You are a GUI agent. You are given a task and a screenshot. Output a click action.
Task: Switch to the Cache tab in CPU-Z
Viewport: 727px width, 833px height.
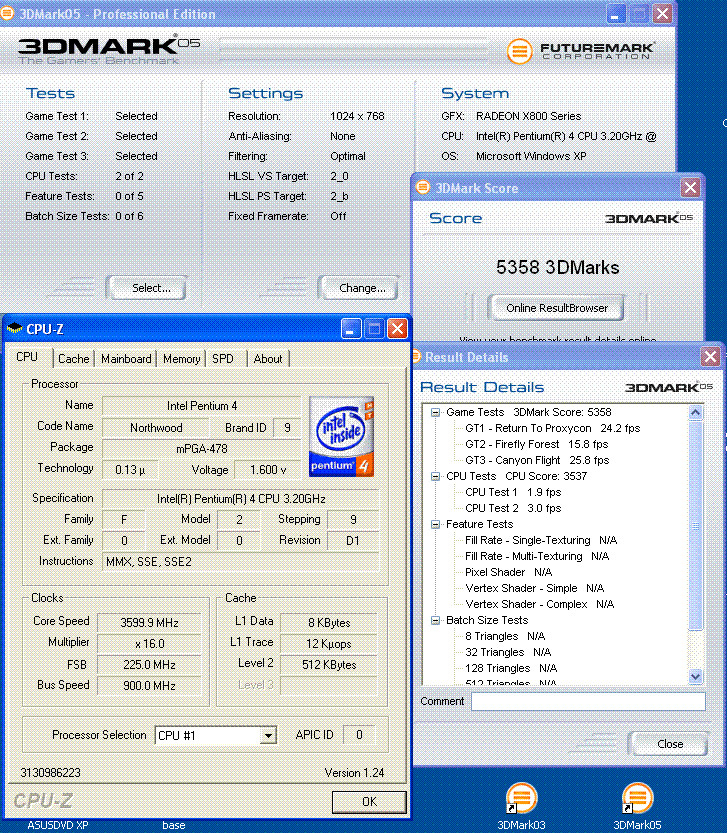coord(73,359)
